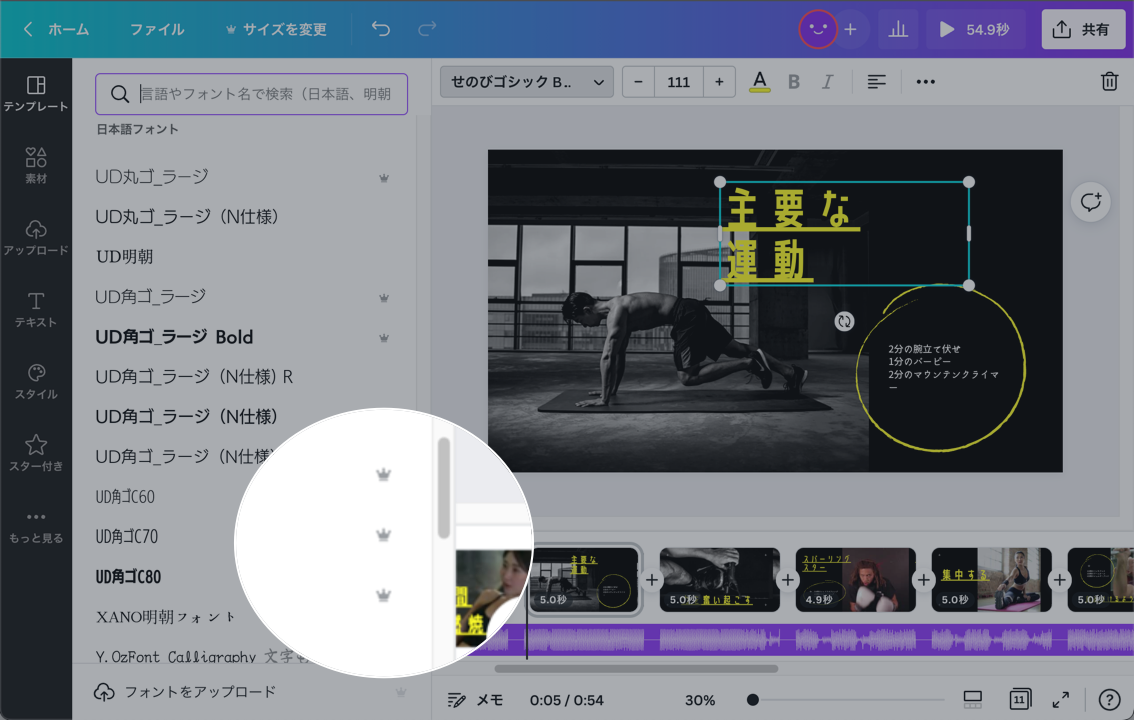Viewport: 1134px width, 720px height.
Task: Open the analytics bar chart icon
Action: [x=898, y=30]
